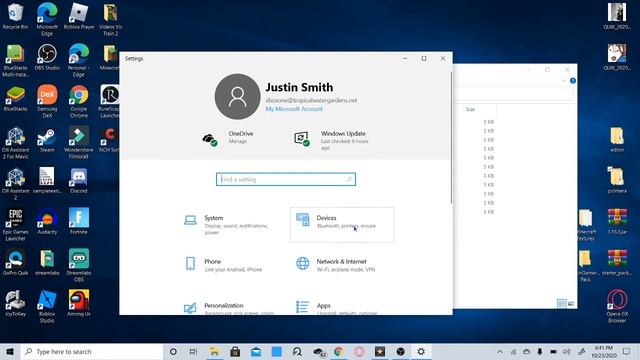
Task: Select the BlueStacks Multi-Instance desktop shortcut
Action: [16, 60]
